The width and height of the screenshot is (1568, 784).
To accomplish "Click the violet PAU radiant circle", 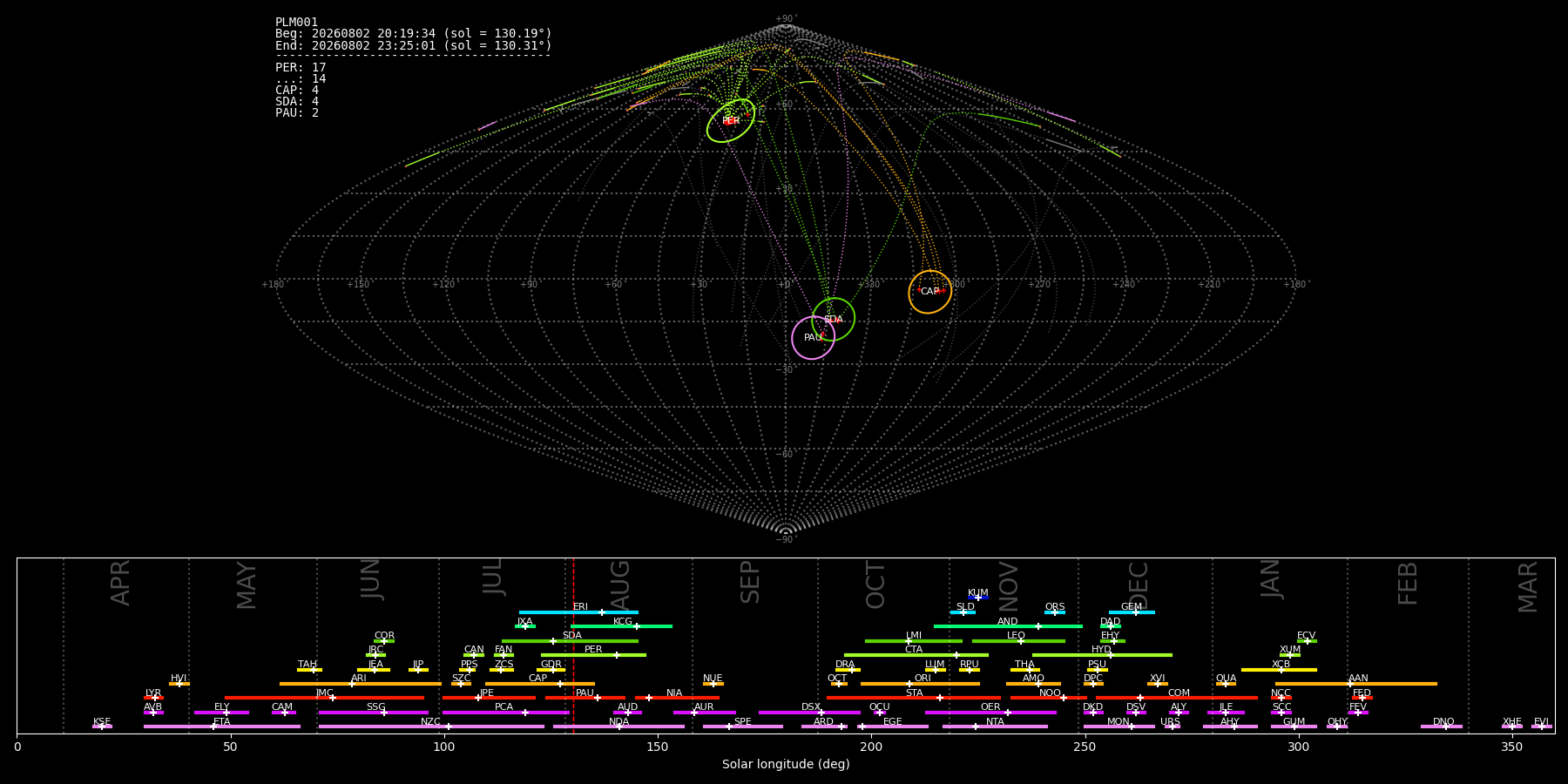I will point(813,338).
